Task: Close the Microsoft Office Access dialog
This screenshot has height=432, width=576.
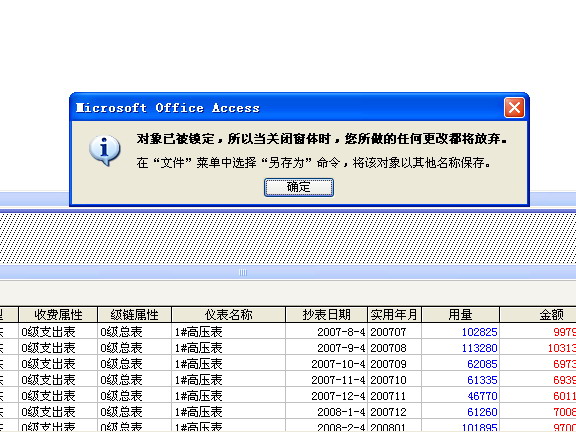Action: (514, 108)
